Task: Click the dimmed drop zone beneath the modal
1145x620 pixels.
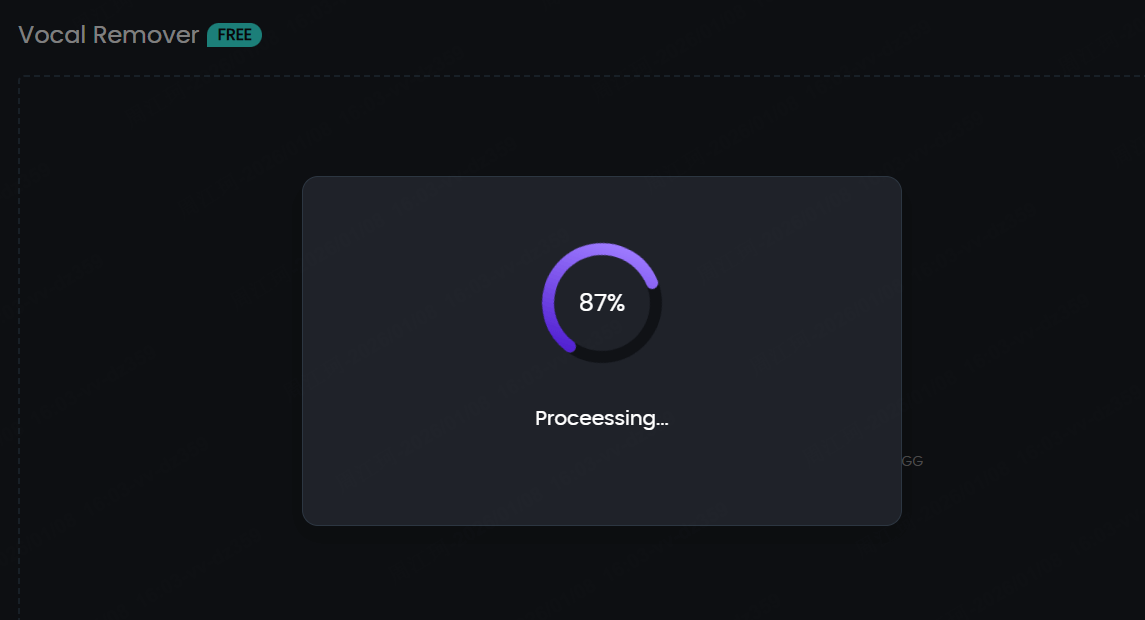Action: click(x=601, y=575)
